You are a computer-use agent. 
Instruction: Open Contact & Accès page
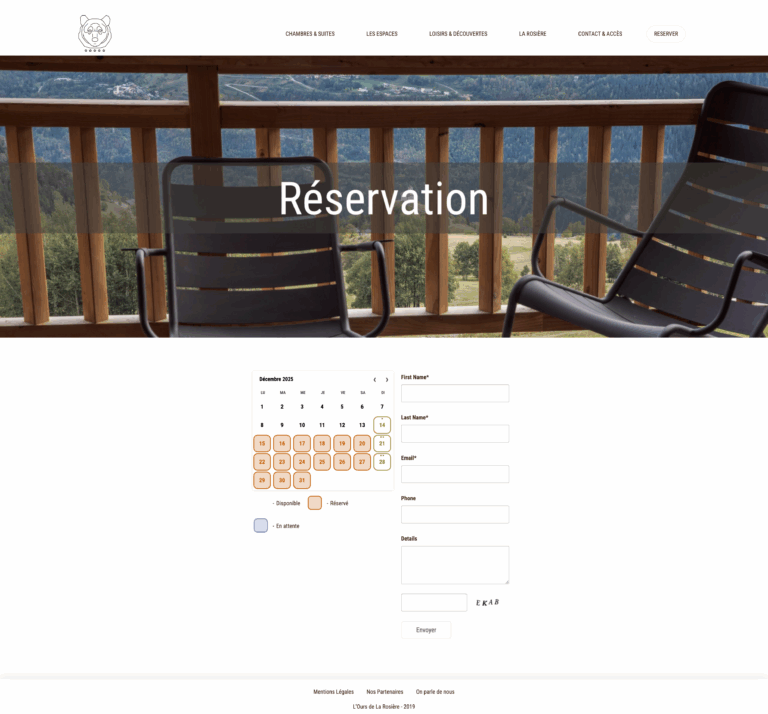(600, 34)
